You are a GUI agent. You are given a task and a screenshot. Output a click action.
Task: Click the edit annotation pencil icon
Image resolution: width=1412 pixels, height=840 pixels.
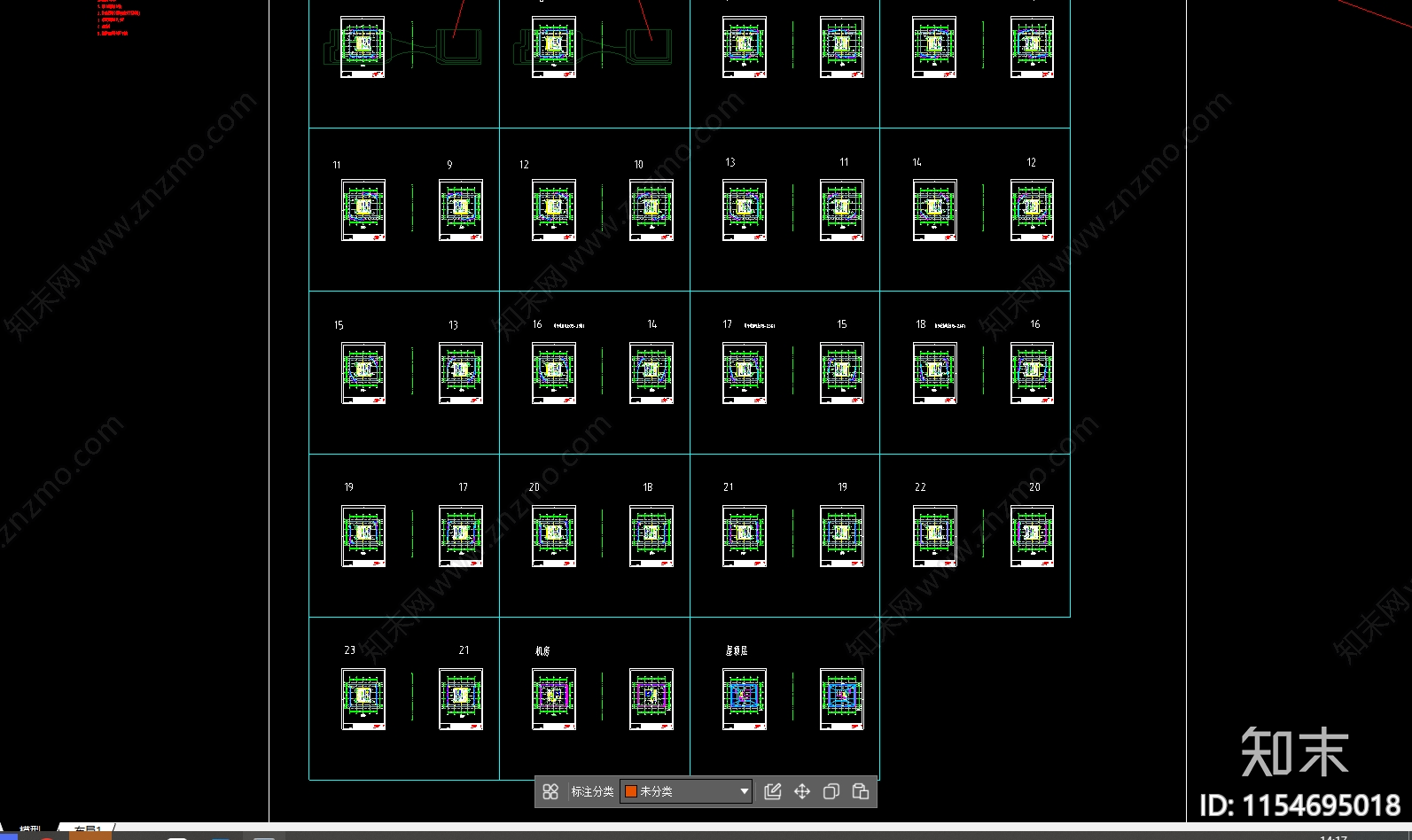click(x=773, y=791)
